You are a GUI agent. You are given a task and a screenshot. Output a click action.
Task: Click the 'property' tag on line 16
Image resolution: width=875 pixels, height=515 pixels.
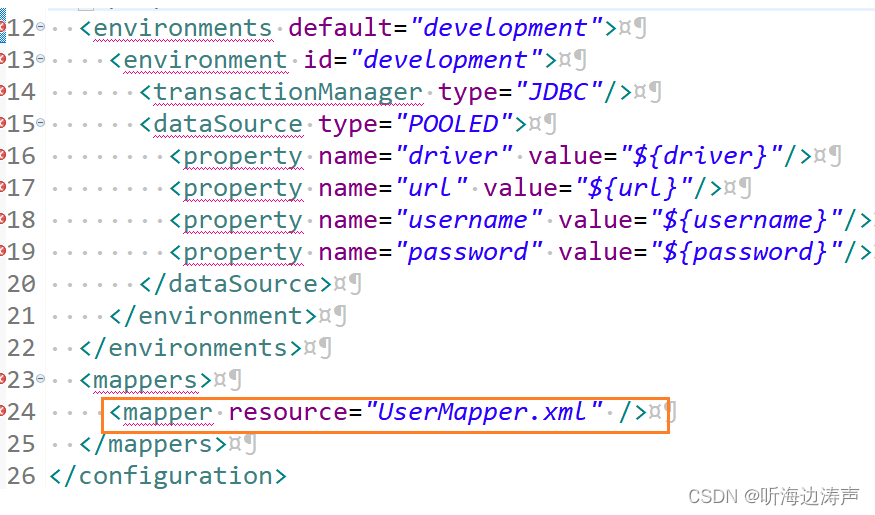click(243, 157)
